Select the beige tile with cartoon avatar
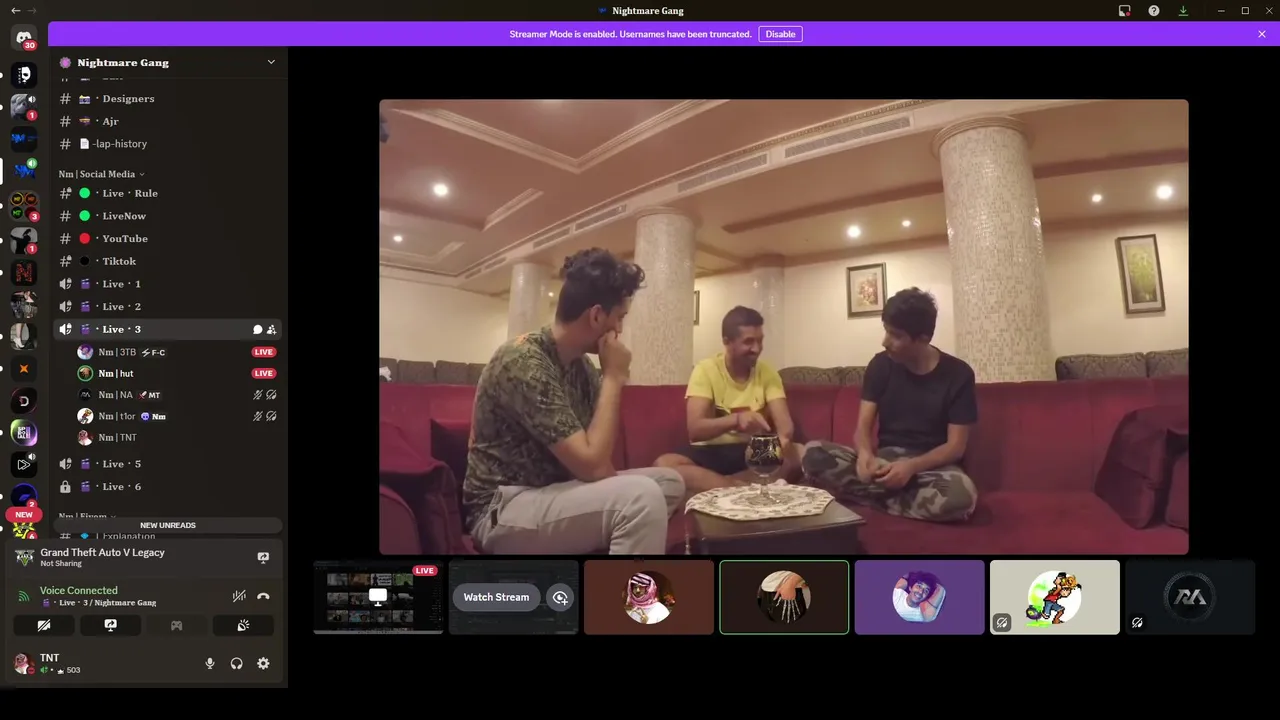This screenshot has height=720, width=1280. tap(1055, 597)
